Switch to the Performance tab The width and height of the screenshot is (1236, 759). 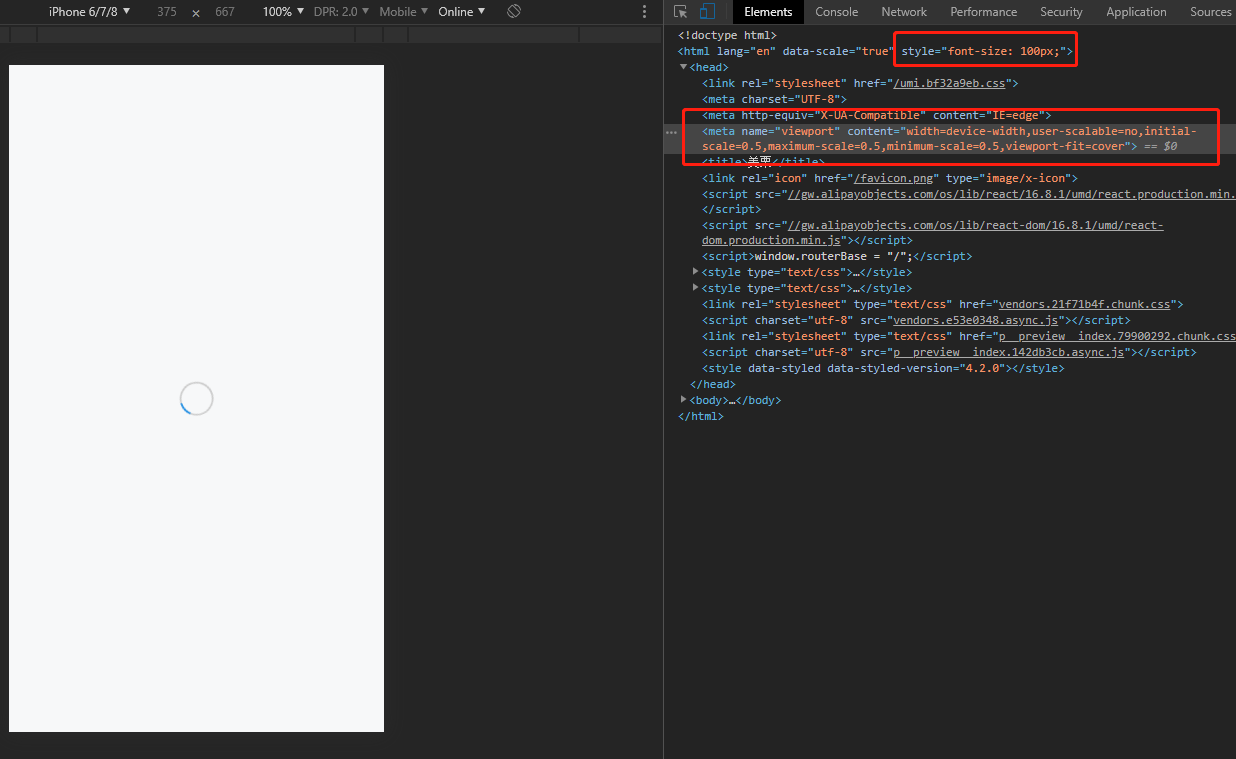[x=984, y=12]
